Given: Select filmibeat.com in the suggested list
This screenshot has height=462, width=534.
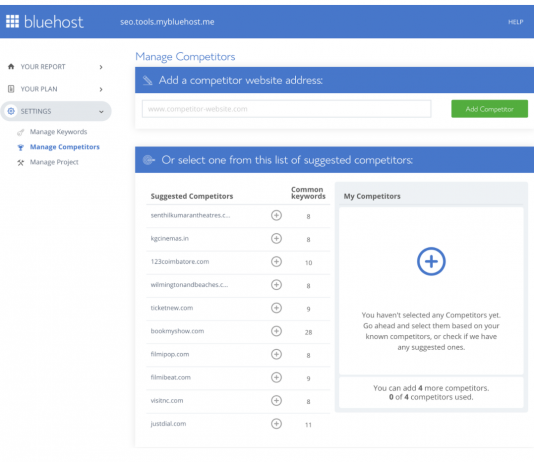Looking at the screenshot, I should click(171, 377).
